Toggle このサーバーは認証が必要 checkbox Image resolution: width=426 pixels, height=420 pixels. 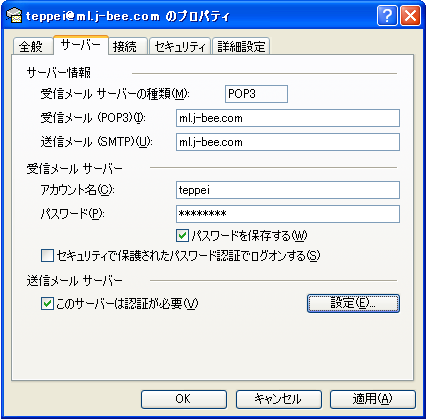click(x=47, y=304)
